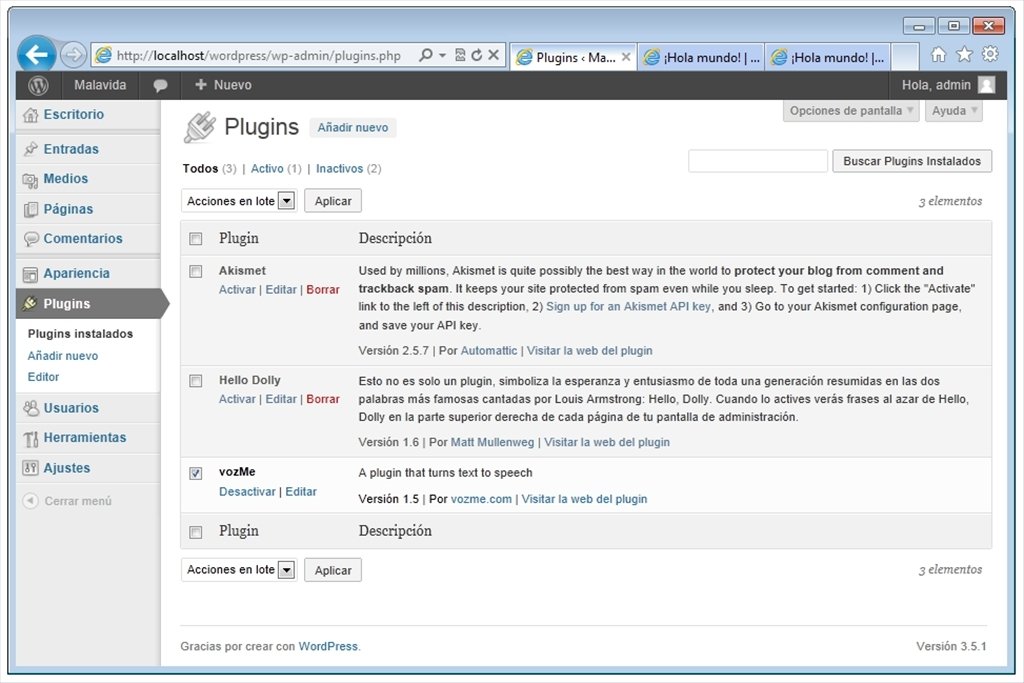Open a new blank browser tab
This screenshot has width=1024, height=683.
click(x=905, y=57)
